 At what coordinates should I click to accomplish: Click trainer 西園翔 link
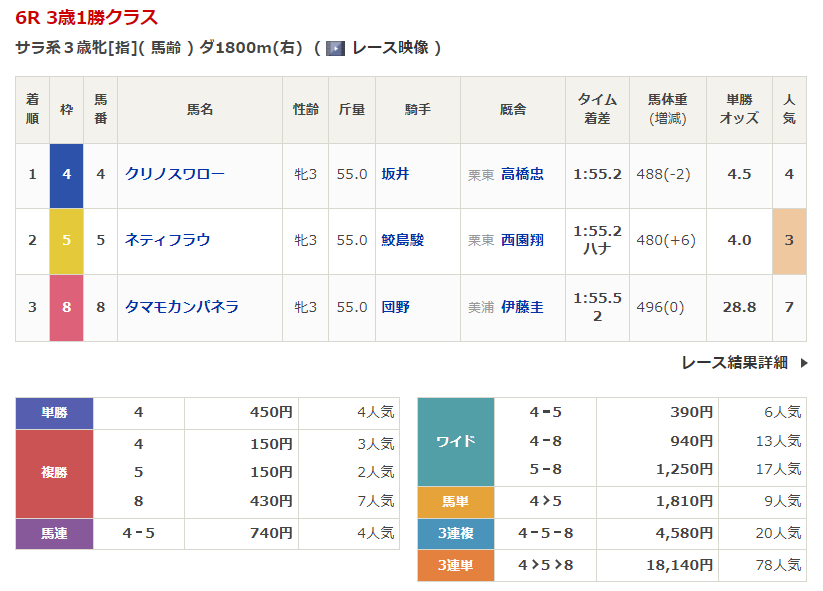pyautogui.click(x=522, y=240)
